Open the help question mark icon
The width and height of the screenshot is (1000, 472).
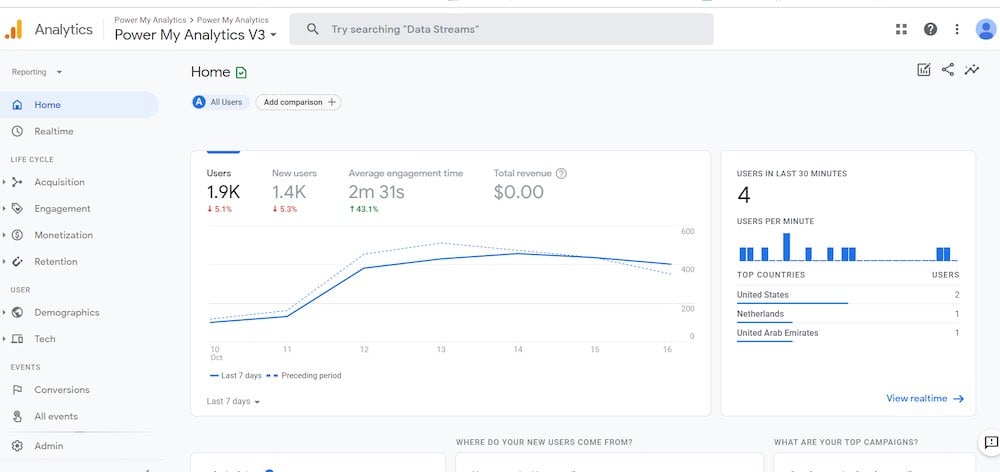[930, 29]
